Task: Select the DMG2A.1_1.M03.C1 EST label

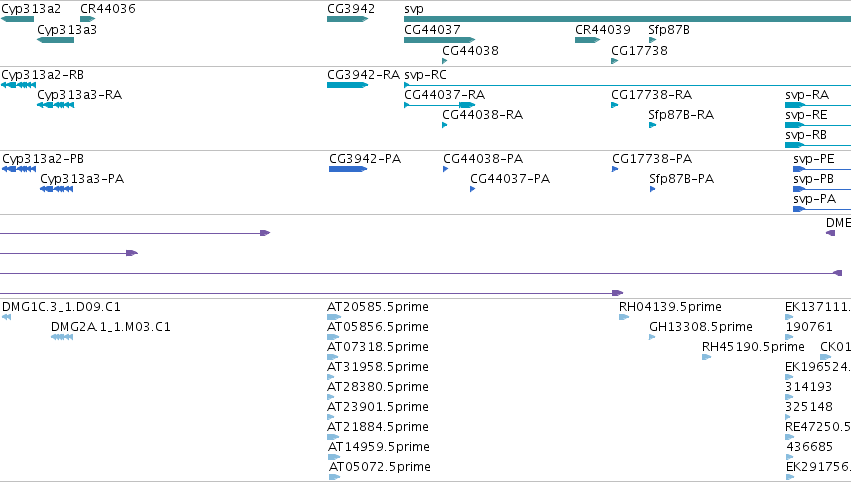Action: pyautogui.click(x=111, y=327)
